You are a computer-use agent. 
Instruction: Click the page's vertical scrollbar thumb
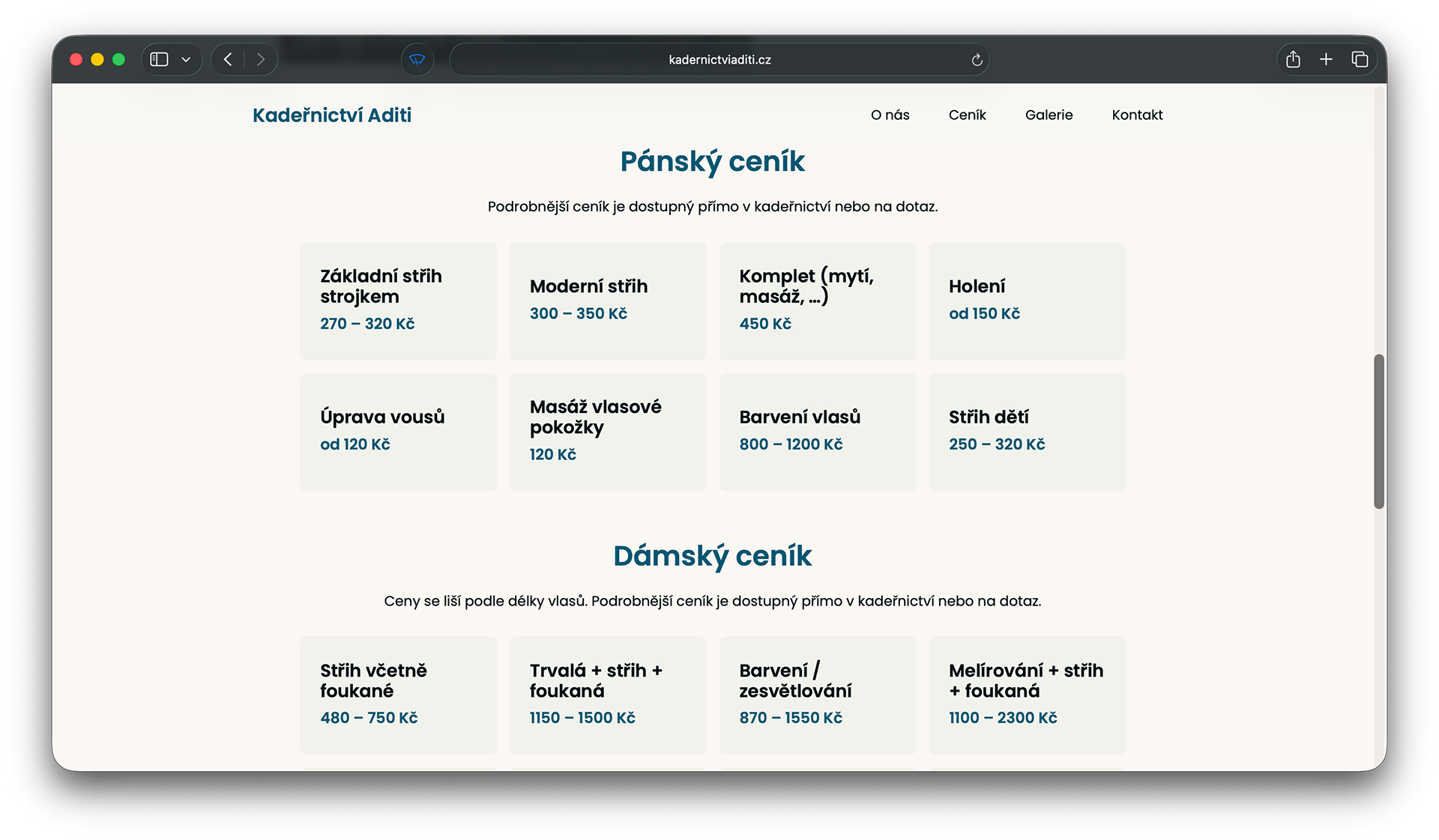pyautogui.click(x=1378, y=431)
